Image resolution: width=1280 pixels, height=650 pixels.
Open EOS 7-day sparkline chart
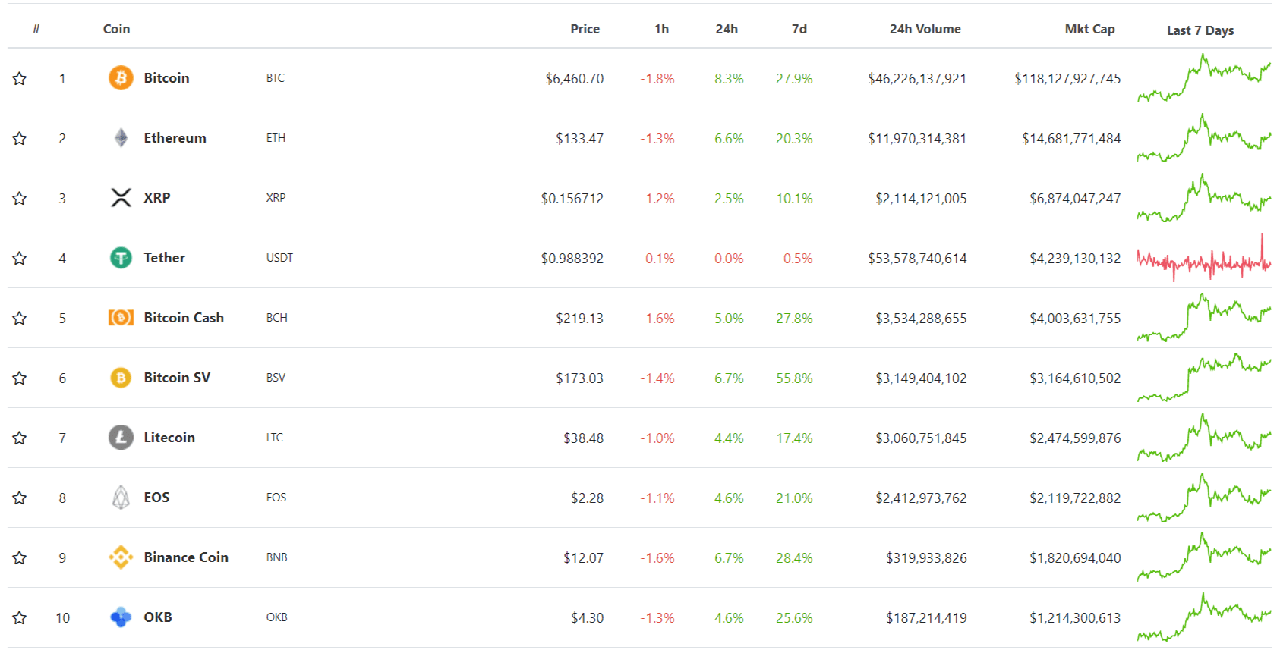[x=1204, y=497]
